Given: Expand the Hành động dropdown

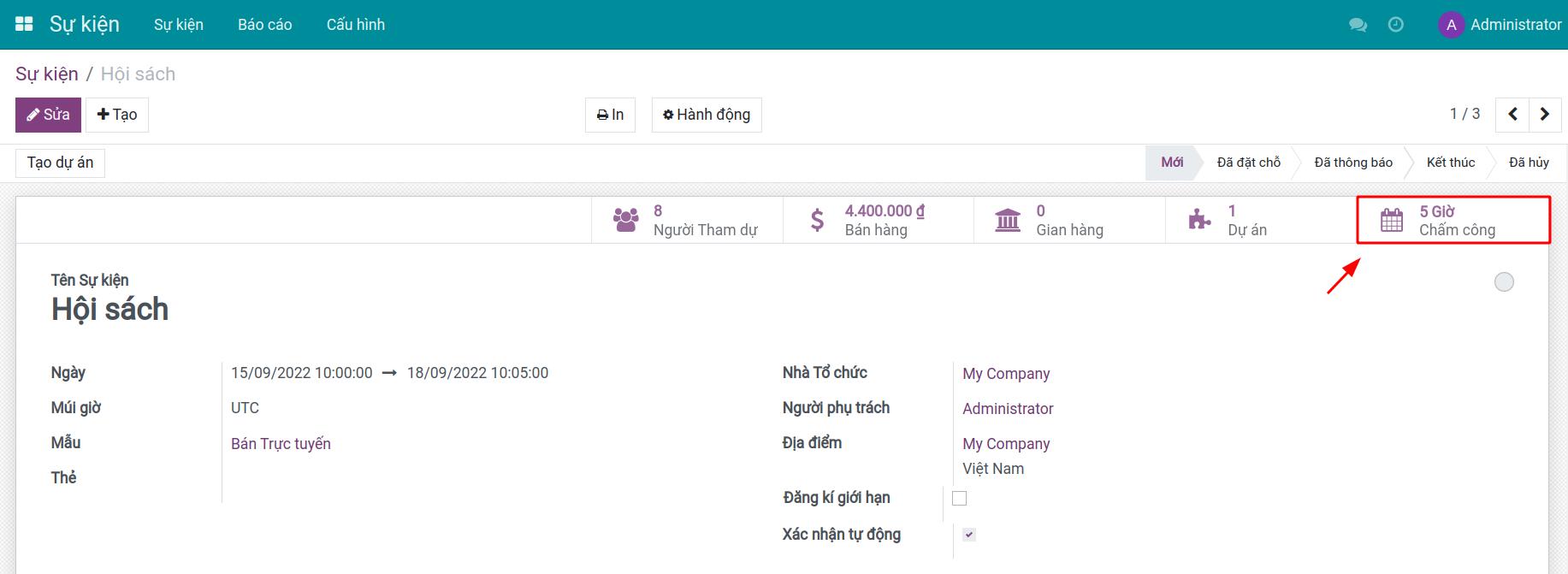Looking at the screenshot, I should [x=707, y=115].
